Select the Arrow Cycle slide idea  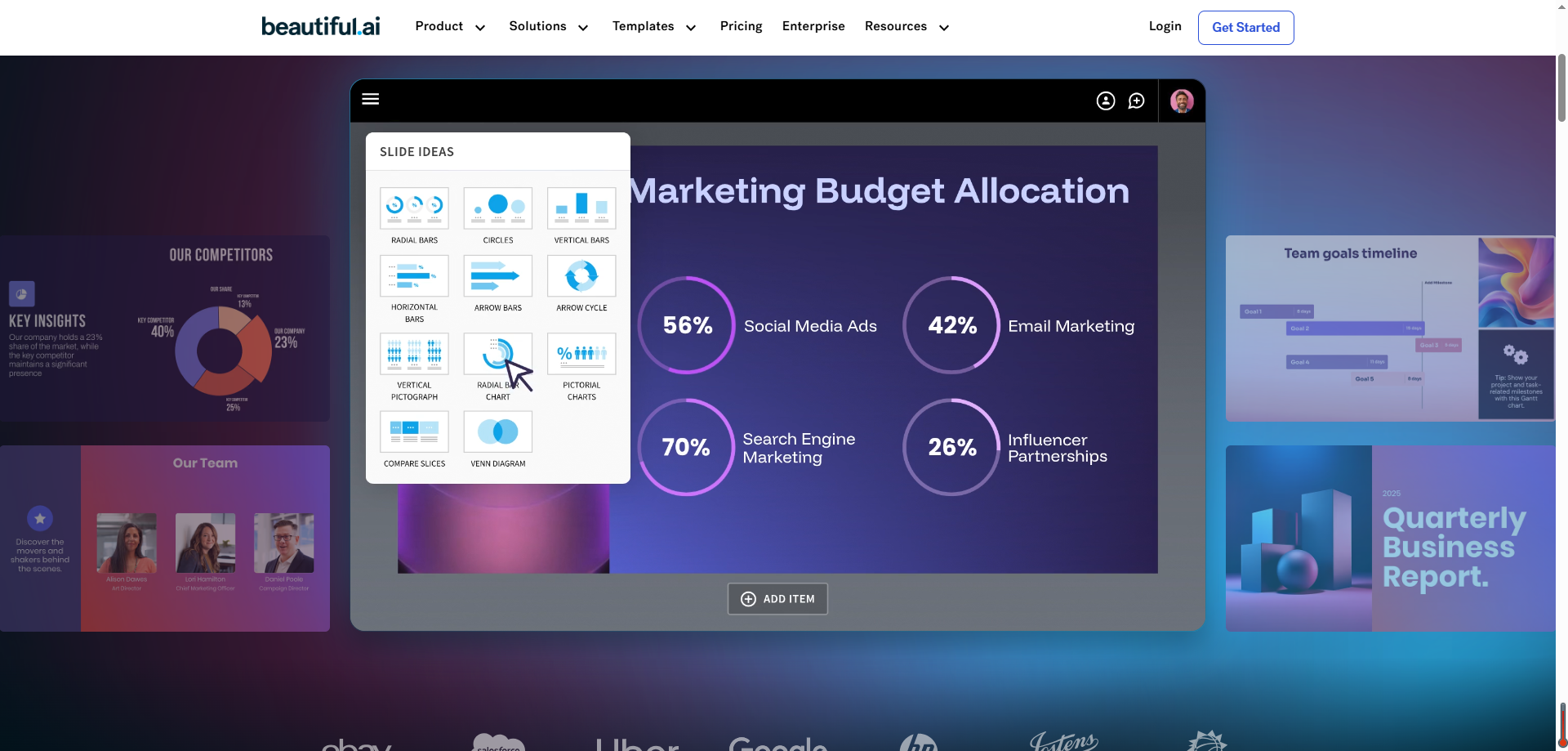[x=581, y=276]
